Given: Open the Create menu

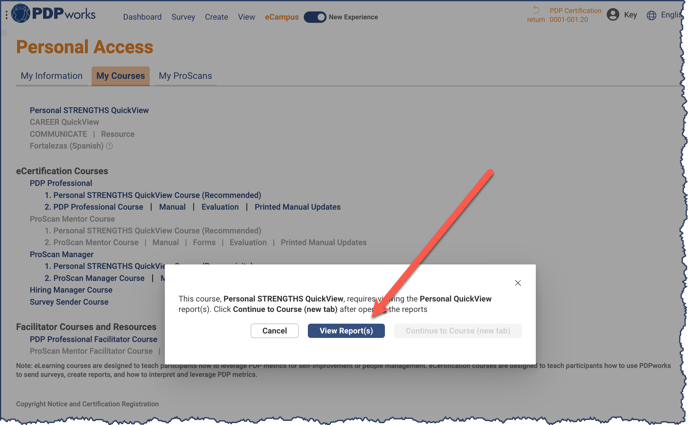Looking at the screenshot, I should coord(216,17).
